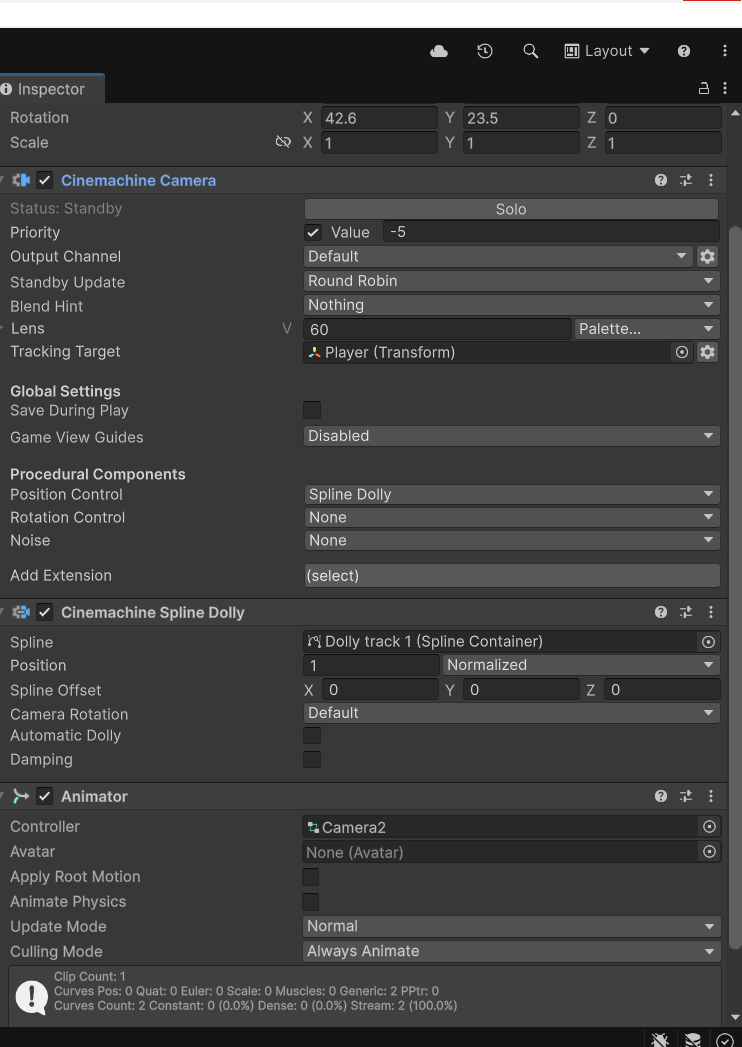Disable the Cinemachine Camera component checkbox

click(45, 180)
